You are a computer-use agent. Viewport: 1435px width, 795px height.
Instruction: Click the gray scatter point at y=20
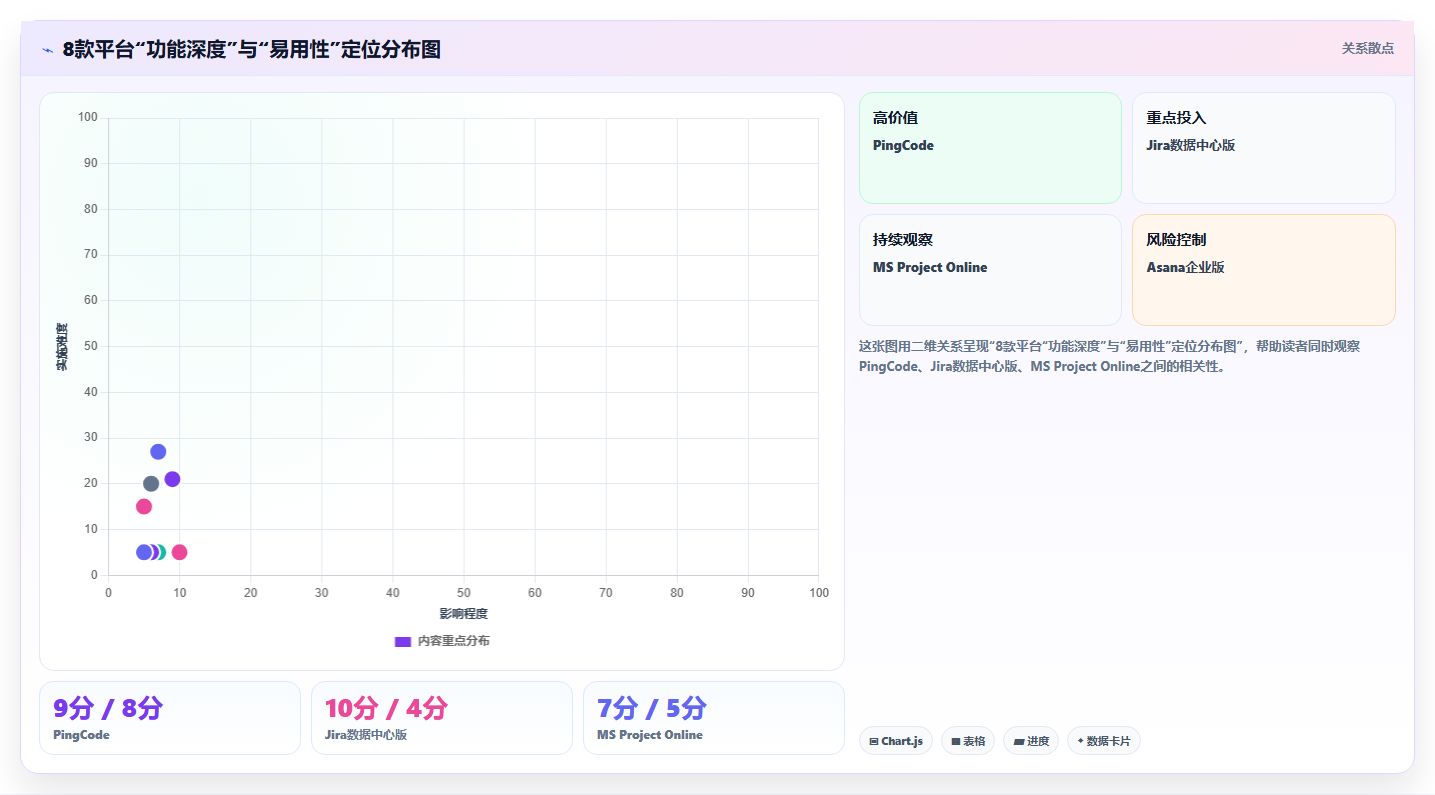pyautogui.click(x=151, y=484)
